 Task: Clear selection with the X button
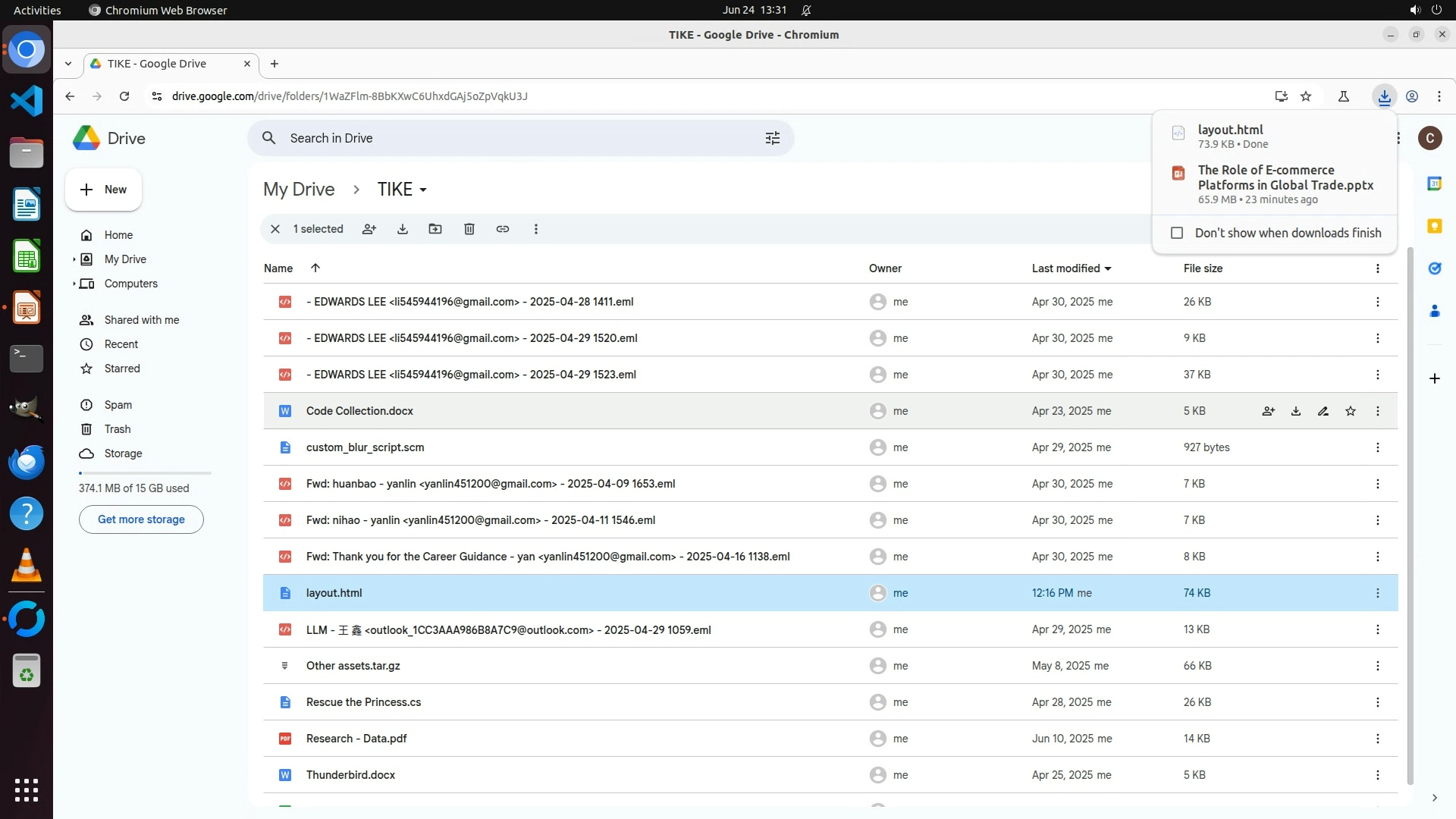tap(275, 229)
